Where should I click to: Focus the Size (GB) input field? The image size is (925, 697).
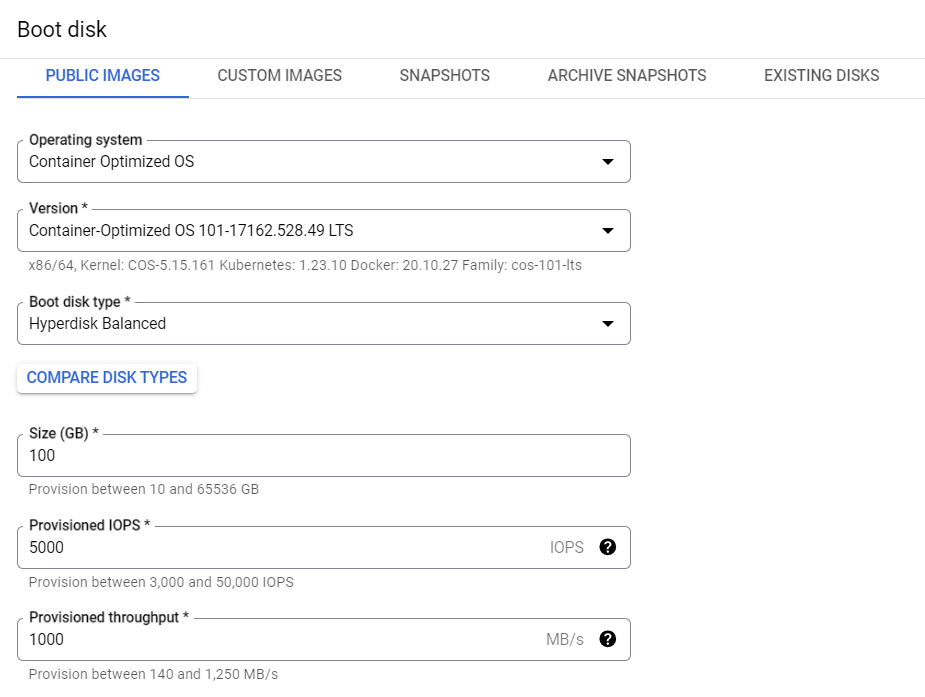[x=300, y=456]
